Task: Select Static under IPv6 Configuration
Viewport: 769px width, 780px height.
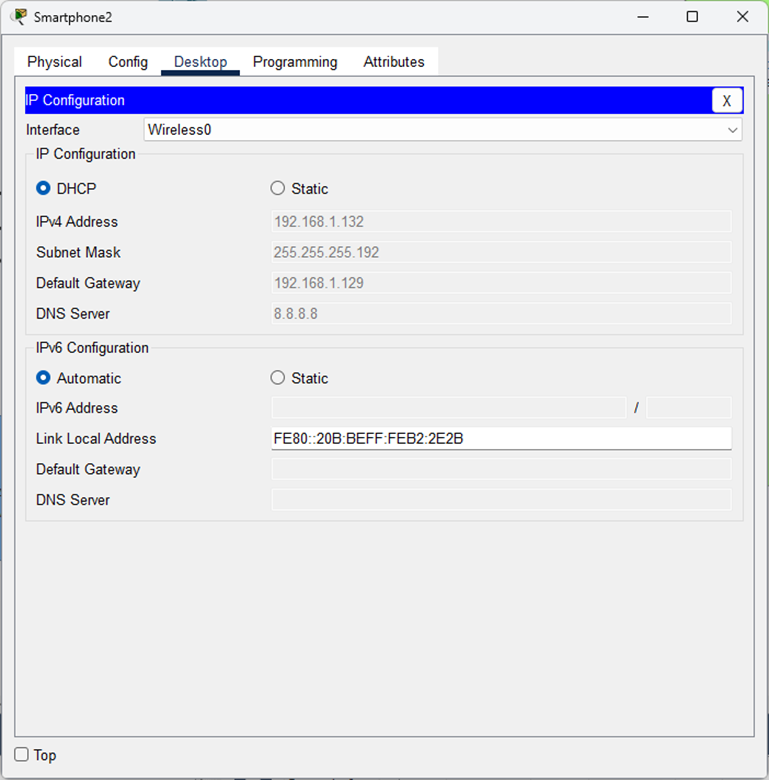Action: click(278, 378)
